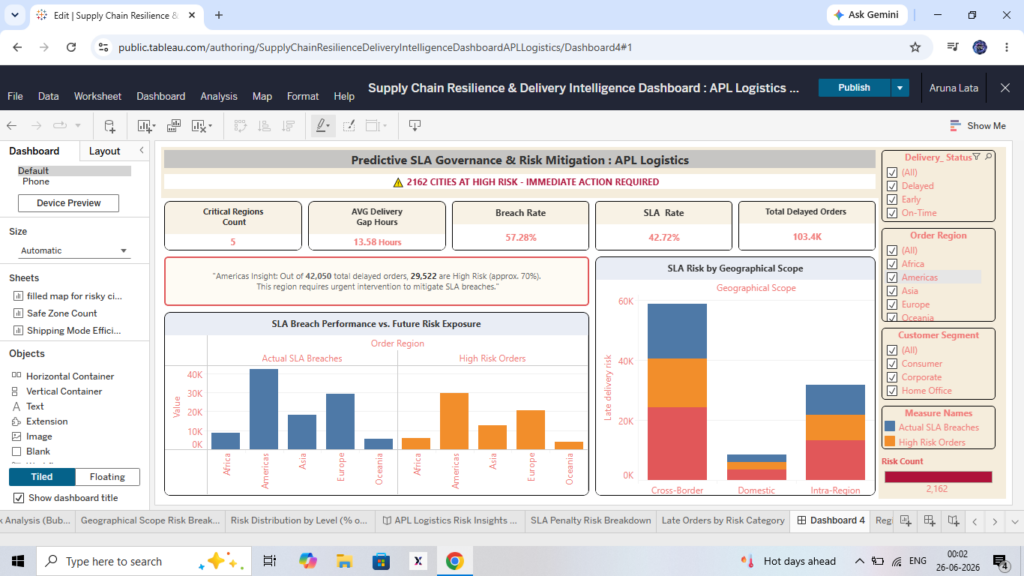
Task: Click the previous sheet tabs arrow
Action: point(975,521)
